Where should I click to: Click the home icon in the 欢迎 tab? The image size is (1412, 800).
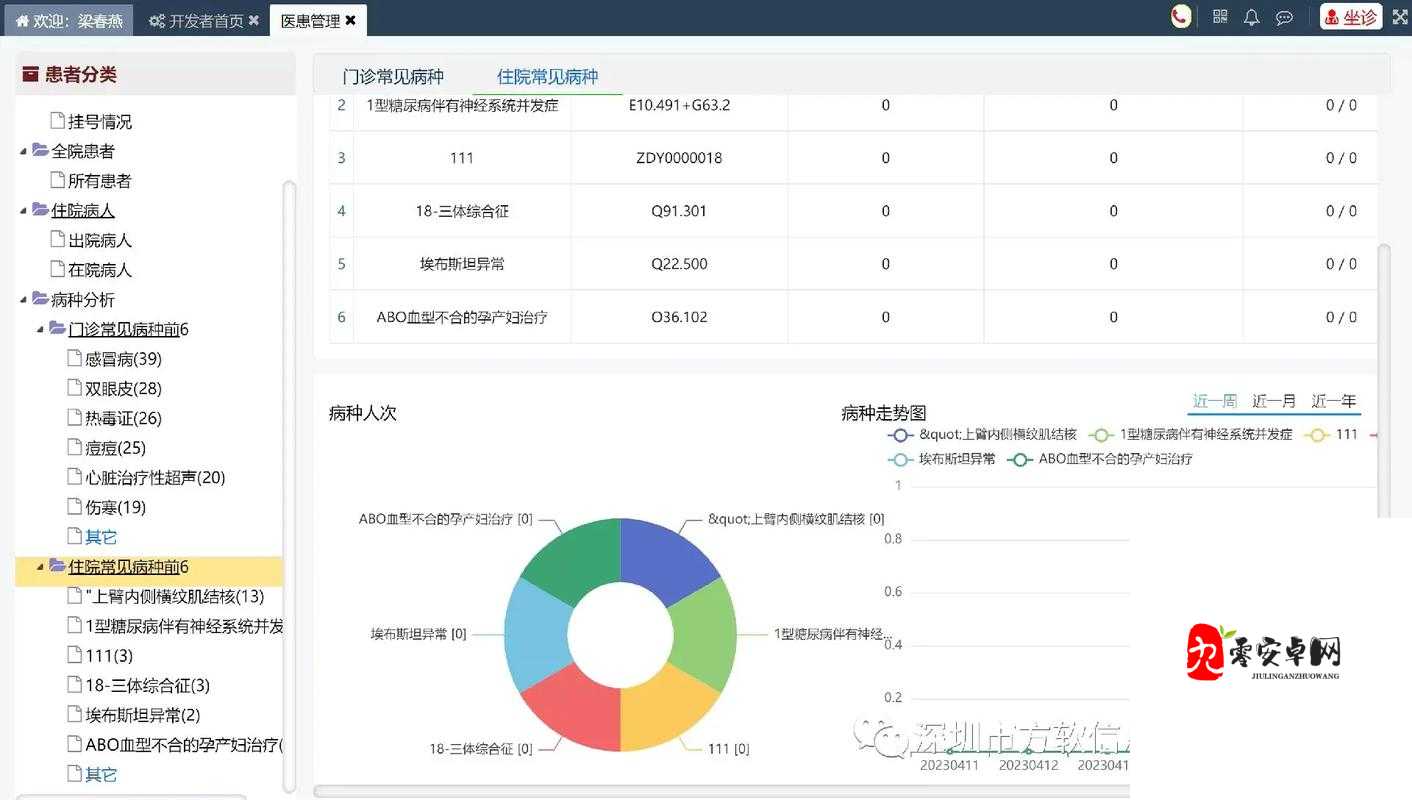click(22, 20)
